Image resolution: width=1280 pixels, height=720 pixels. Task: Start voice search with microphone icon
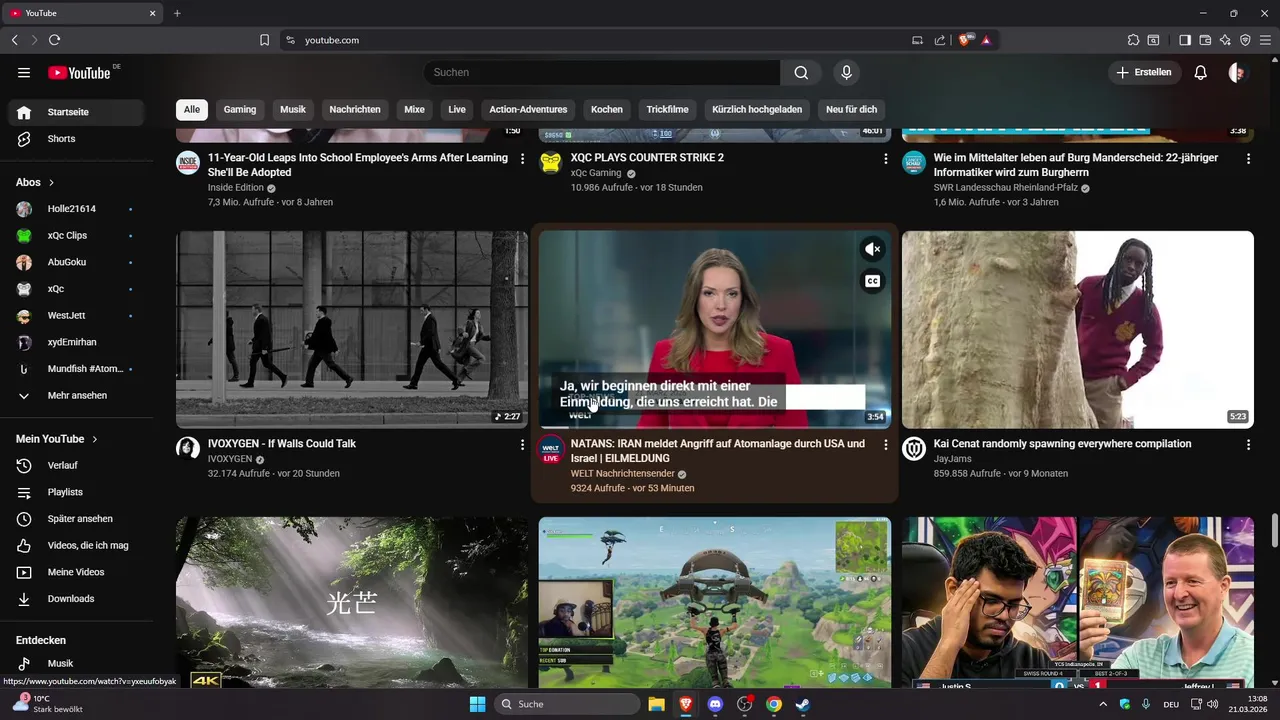point(846,72)
